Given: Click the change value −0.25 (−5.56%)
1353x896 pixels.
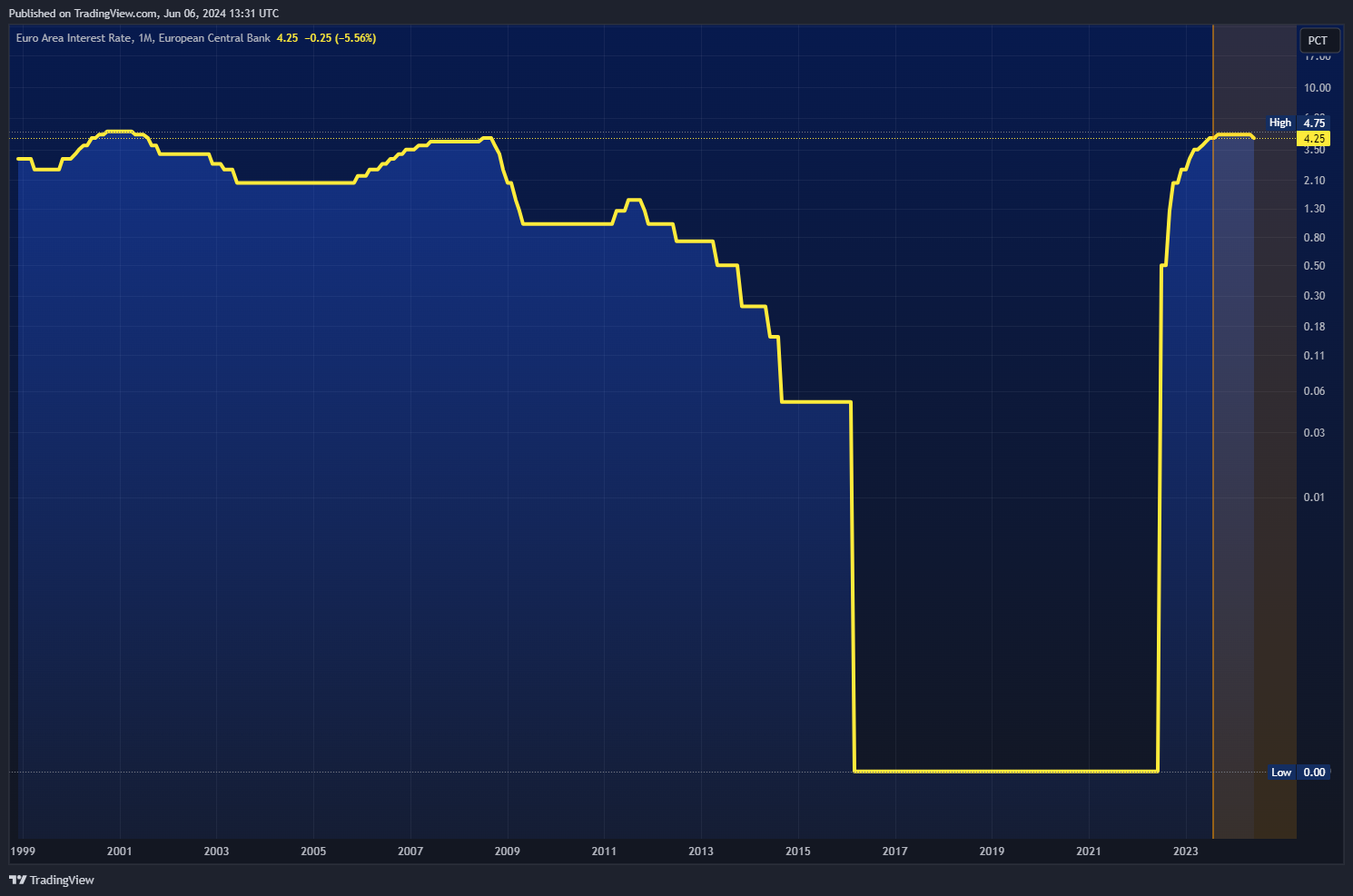Looking at the screenshot, I should pos(341,38).
